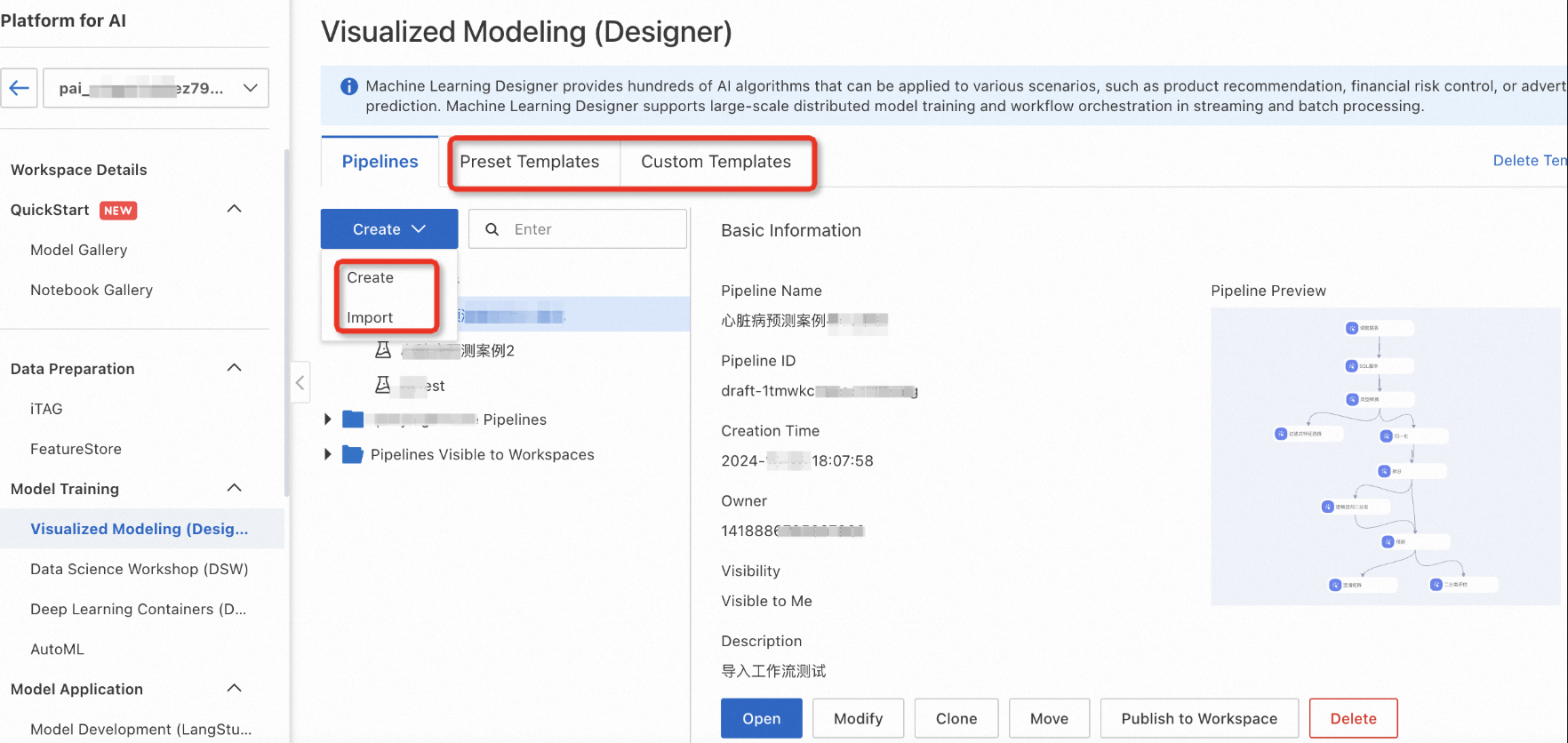The width and height of the screenshot is (1568, 743).
Task: Click folder icon of Pipelines Visible to Workspaces
Action: 353,454
